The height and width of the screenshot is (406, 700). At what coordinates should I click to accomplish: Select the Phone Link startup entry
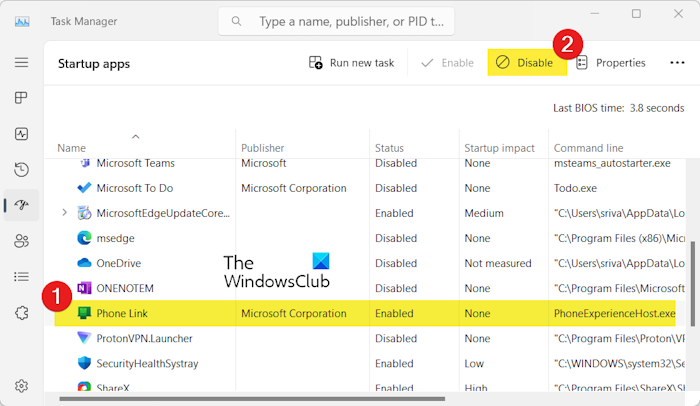click(x=125, y=313)
